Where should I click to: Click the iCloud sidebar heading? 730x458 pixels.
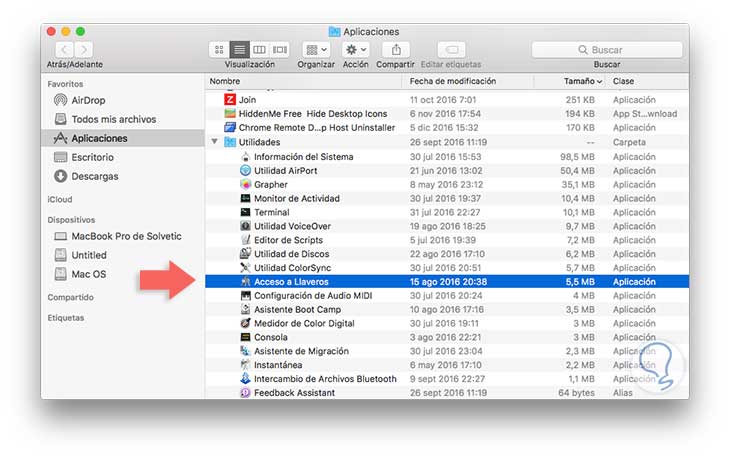point(60,199)
